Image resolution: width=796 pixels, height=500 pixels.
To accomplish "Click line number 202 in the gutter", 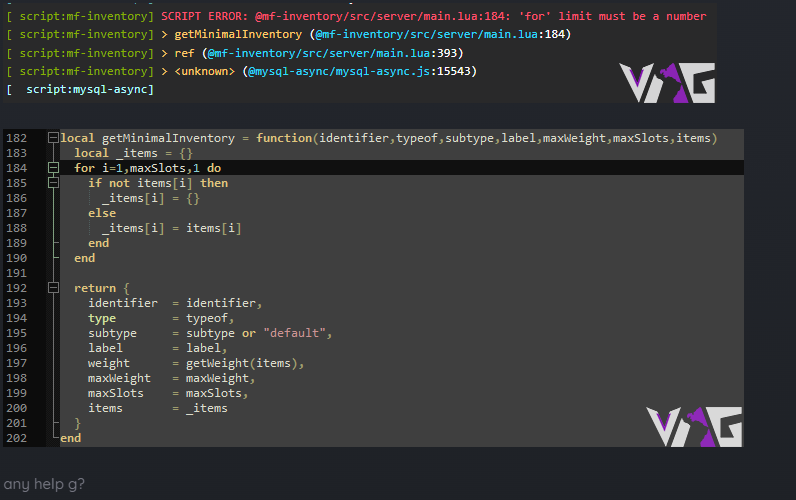I will [16, 438].
